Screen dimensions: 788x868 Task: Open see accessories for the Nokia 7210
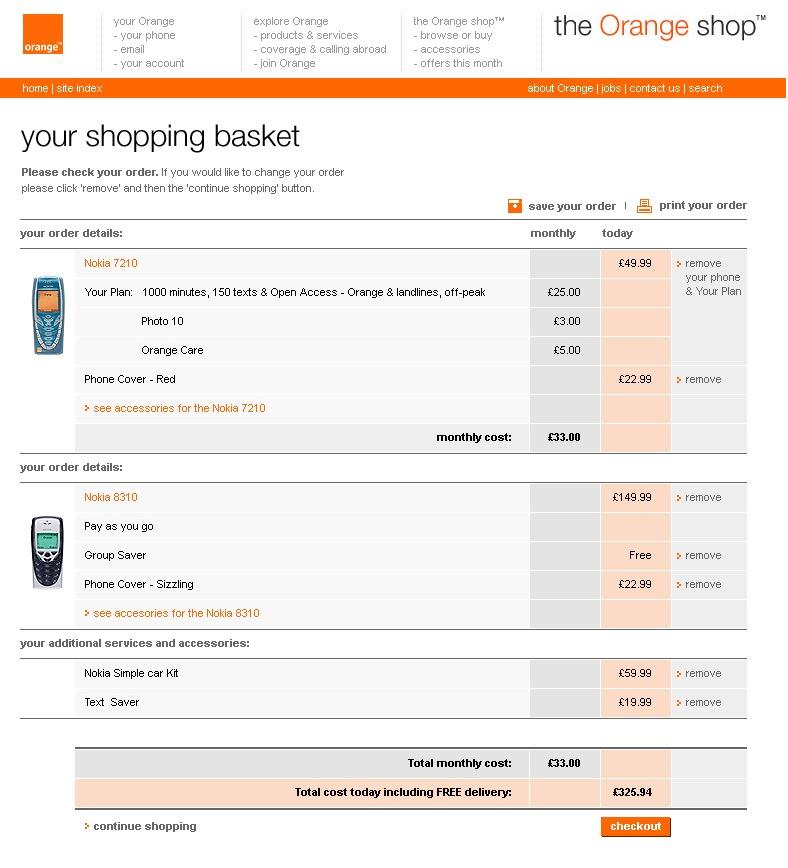coord(179,409)
